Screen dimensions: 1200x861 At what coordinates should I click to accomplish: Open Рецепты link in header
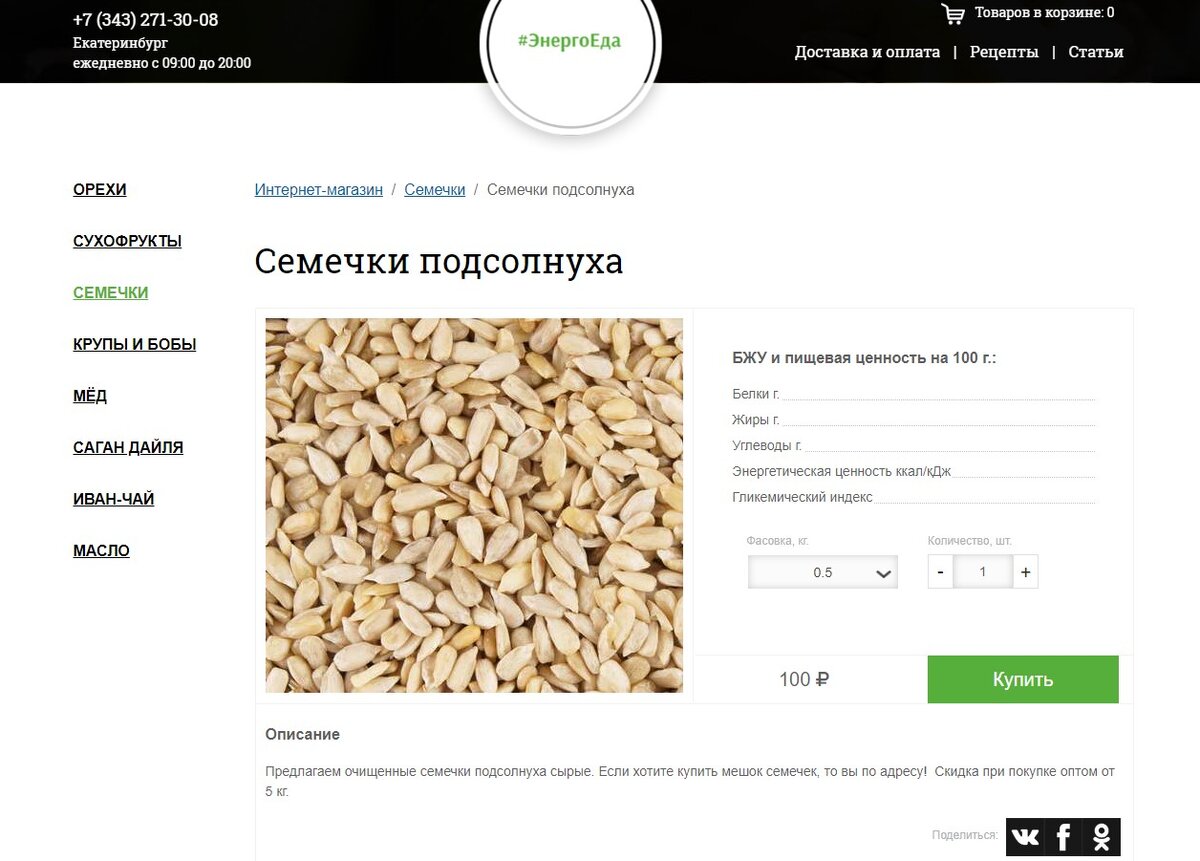tap(1004, 52)
